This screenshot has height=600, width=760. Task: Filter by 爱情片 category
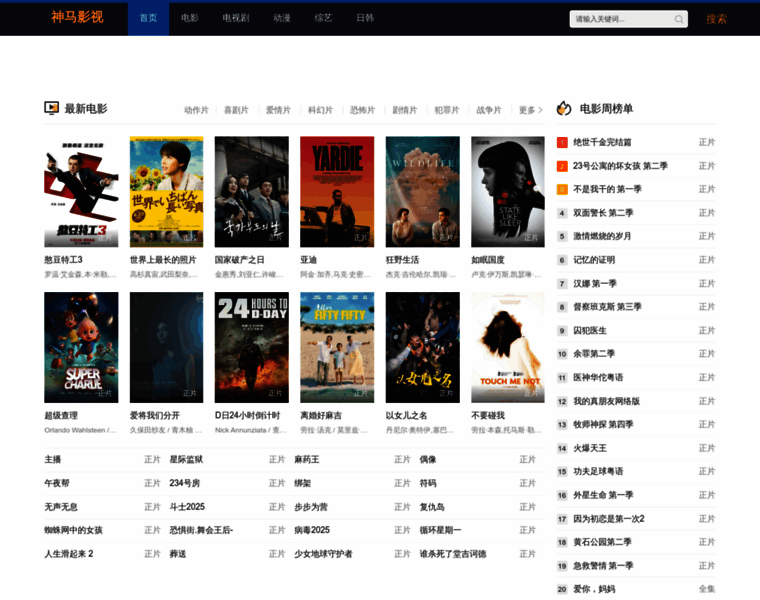point(278,110)
